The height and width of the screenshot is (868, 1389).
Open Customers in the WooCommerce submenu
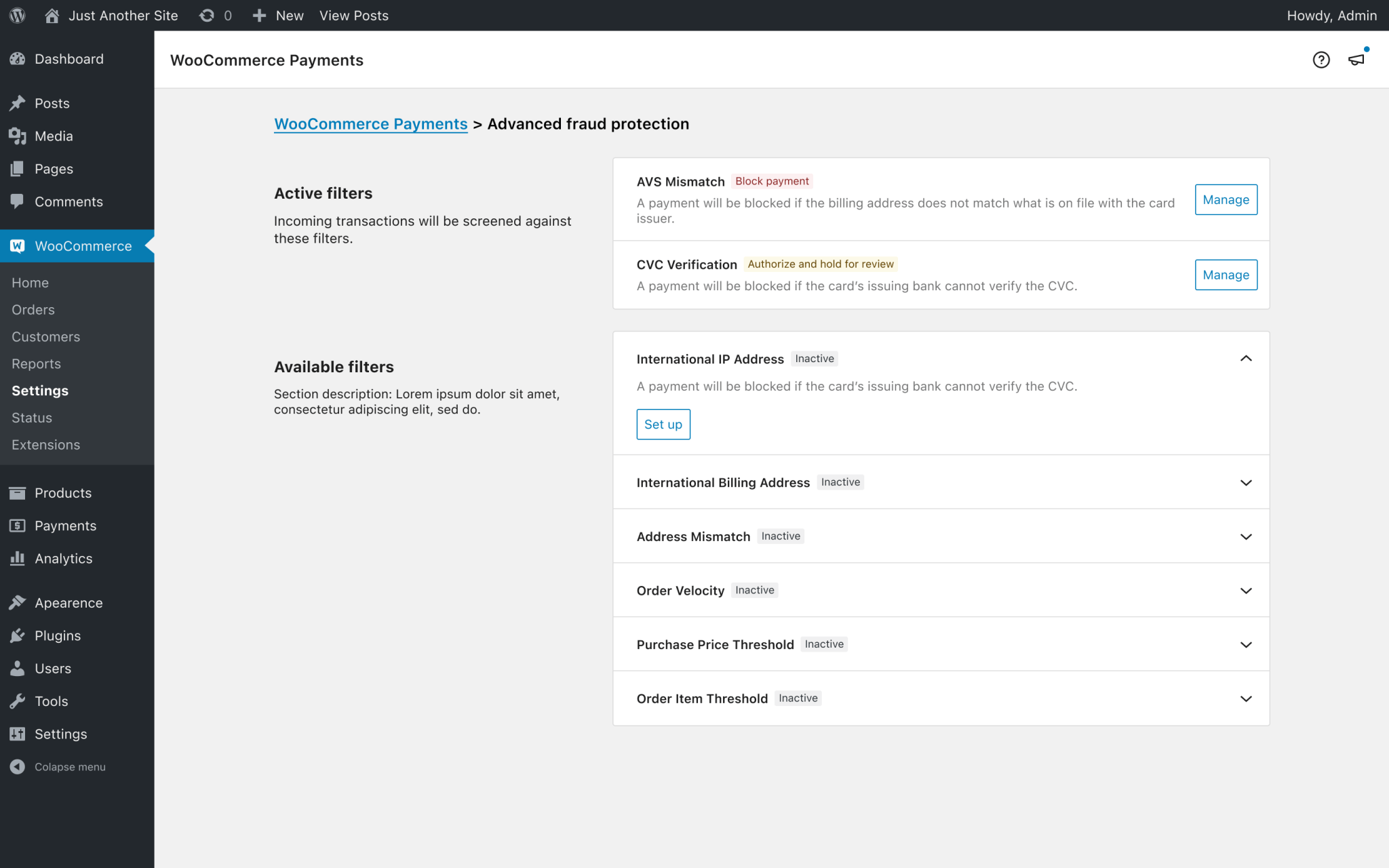[45, 336]
